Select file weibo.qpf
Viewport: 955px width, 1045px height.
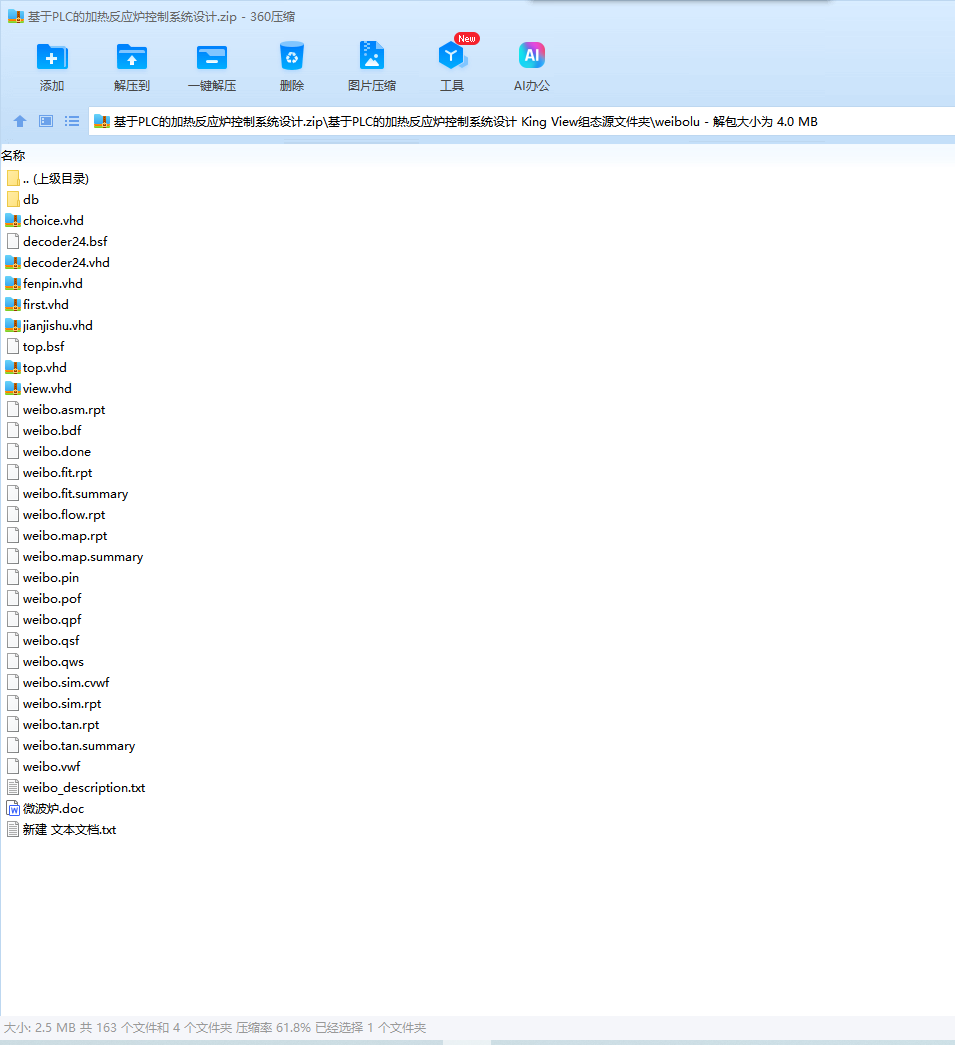coord(44,619)
